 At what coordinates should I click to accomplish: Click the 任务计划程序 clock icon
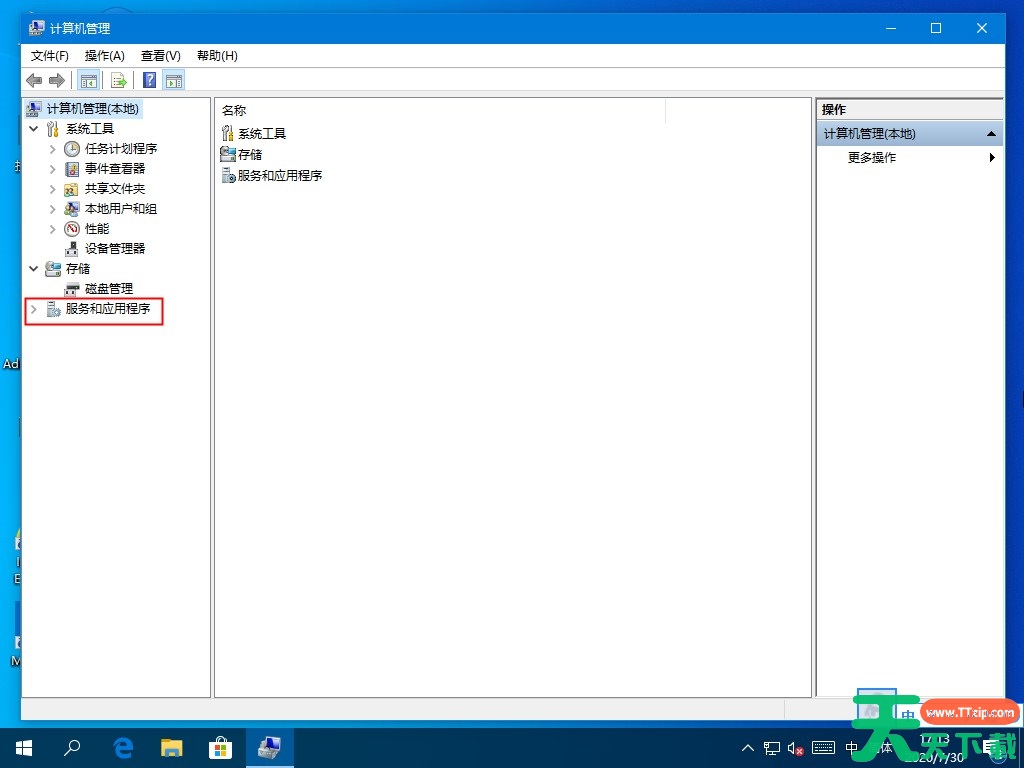tap(72, 149)
